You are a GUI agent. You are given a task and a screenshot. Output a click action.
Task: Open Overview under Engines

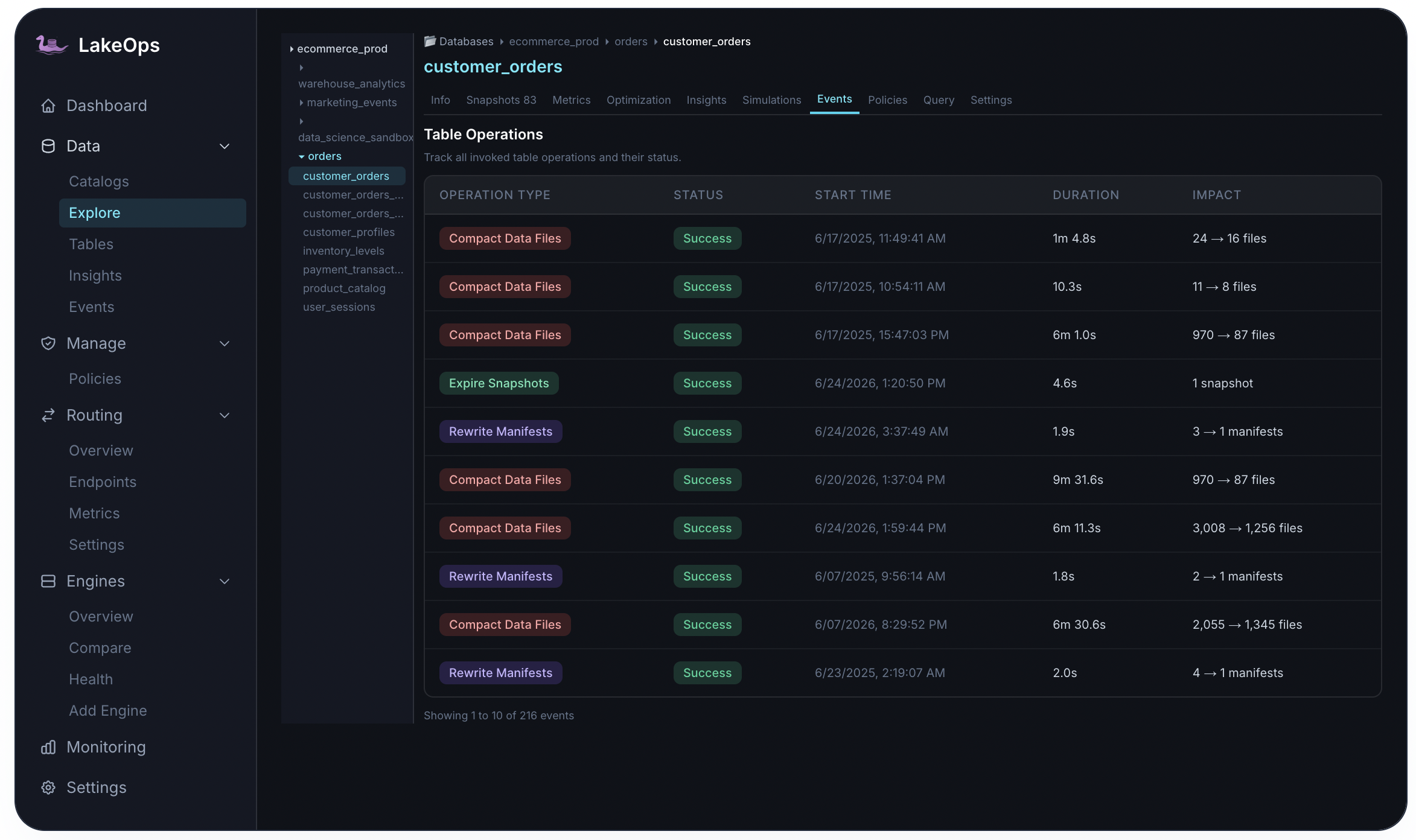coord(101,617)
